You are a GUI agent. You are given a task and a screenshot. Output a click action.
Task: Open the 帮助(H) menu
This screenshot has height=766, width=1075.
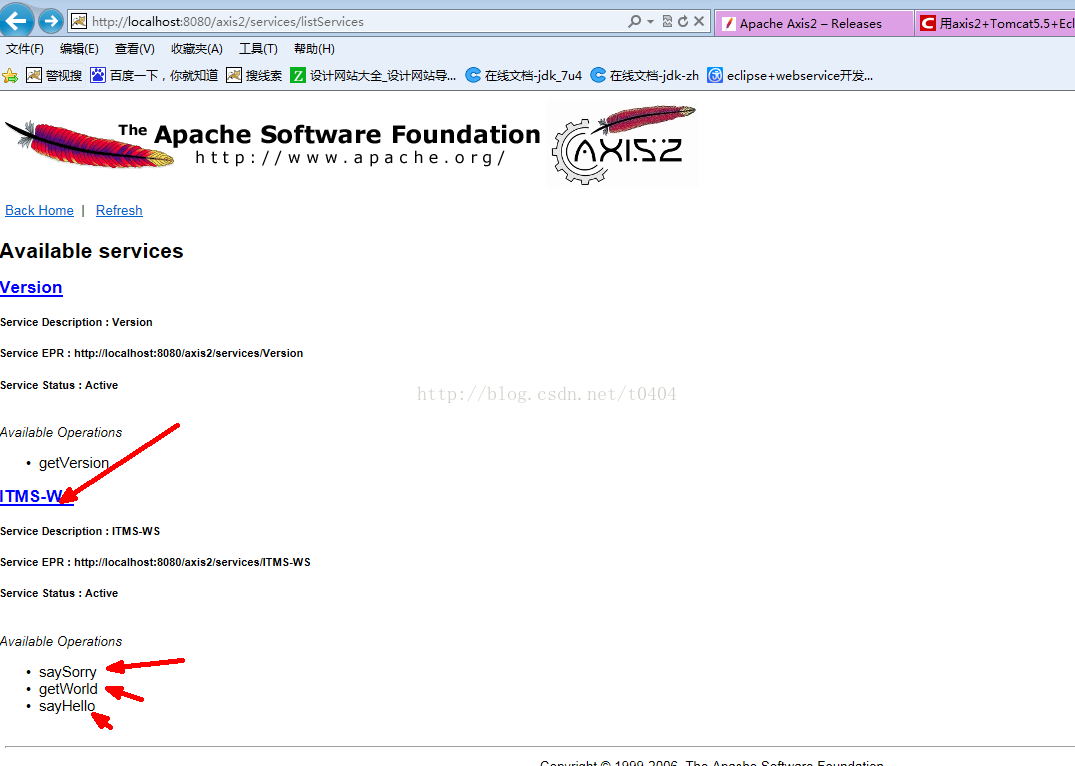[314, 49]
